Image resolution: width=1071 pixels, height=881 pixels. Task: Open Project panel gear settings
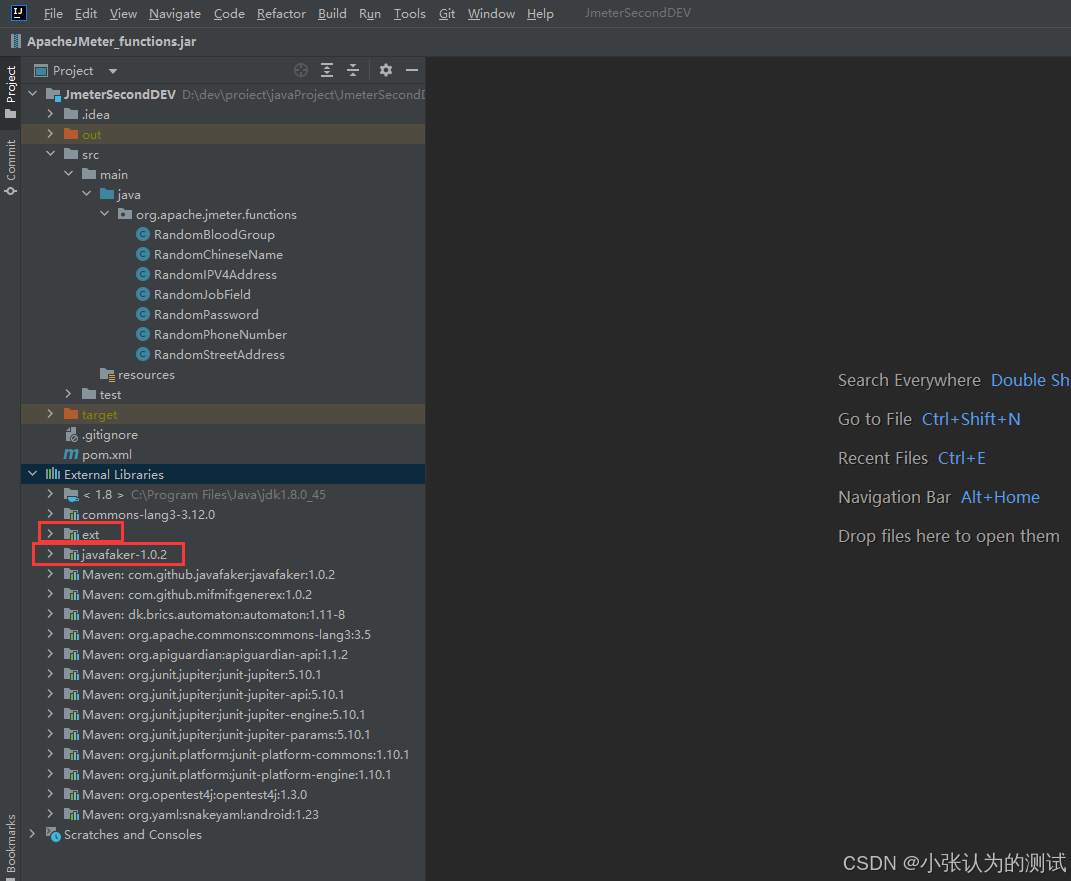(x=386, y=70)
